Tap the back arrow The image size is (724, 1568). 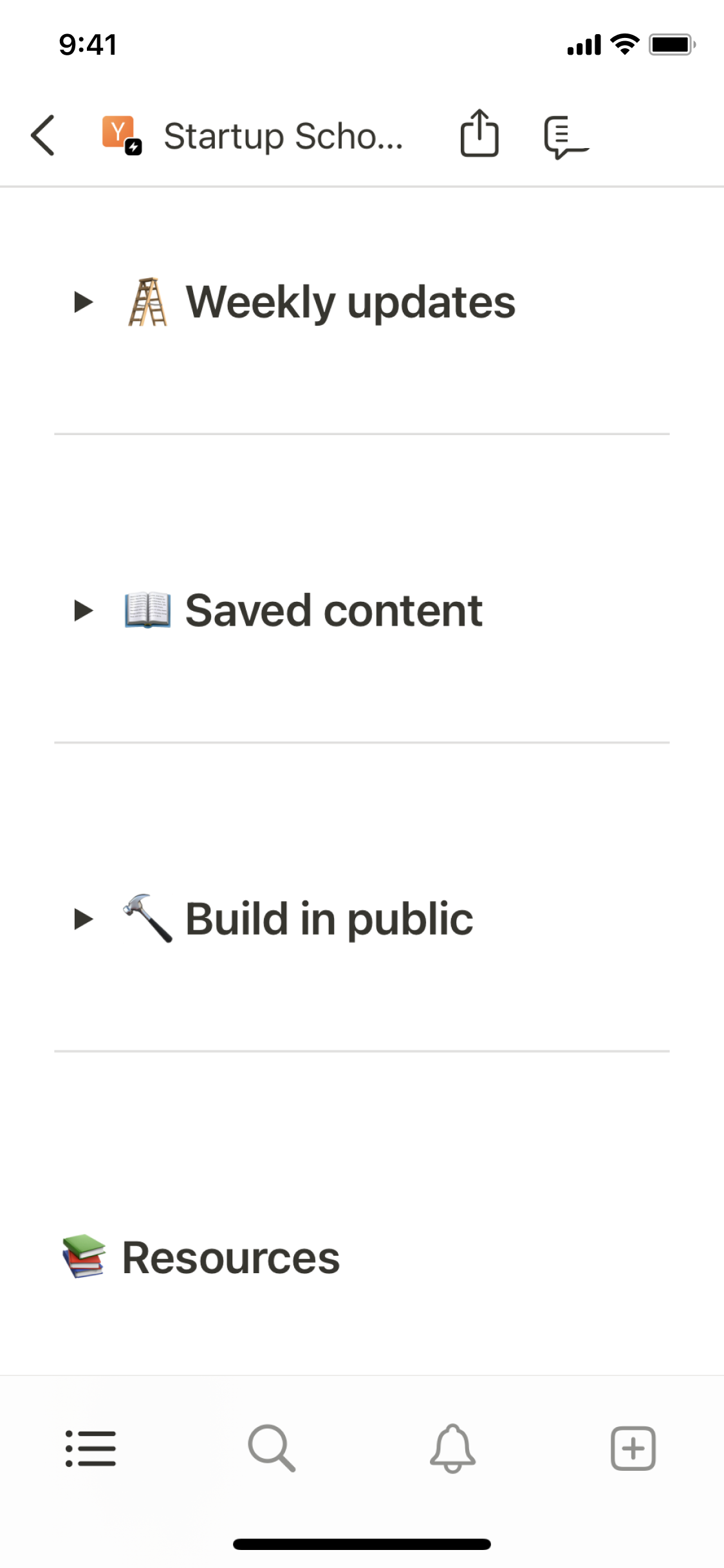[43, 135]
